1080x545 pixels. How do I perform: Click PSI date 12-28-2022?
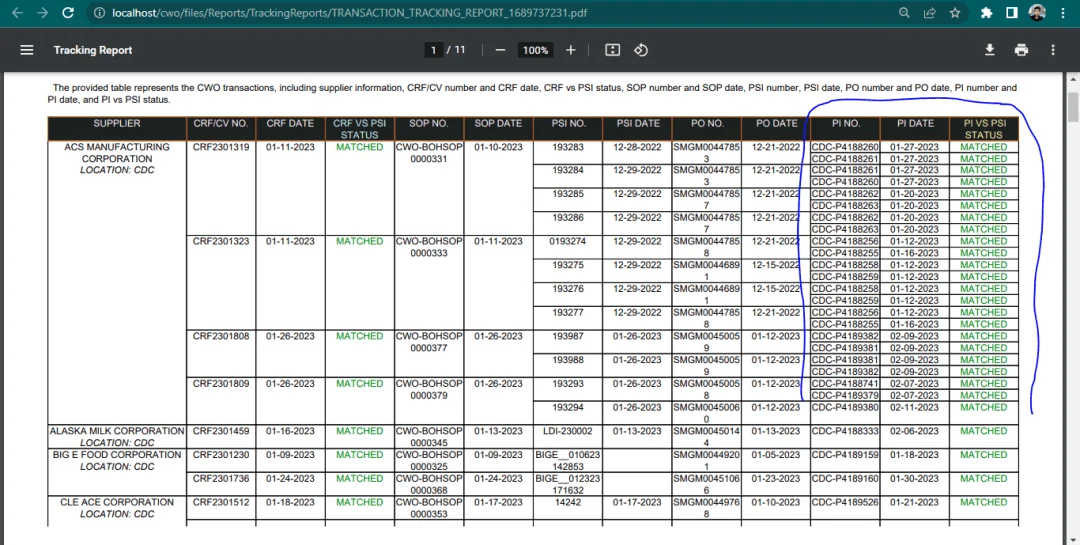pyautogui.click(x=637, y=147)
